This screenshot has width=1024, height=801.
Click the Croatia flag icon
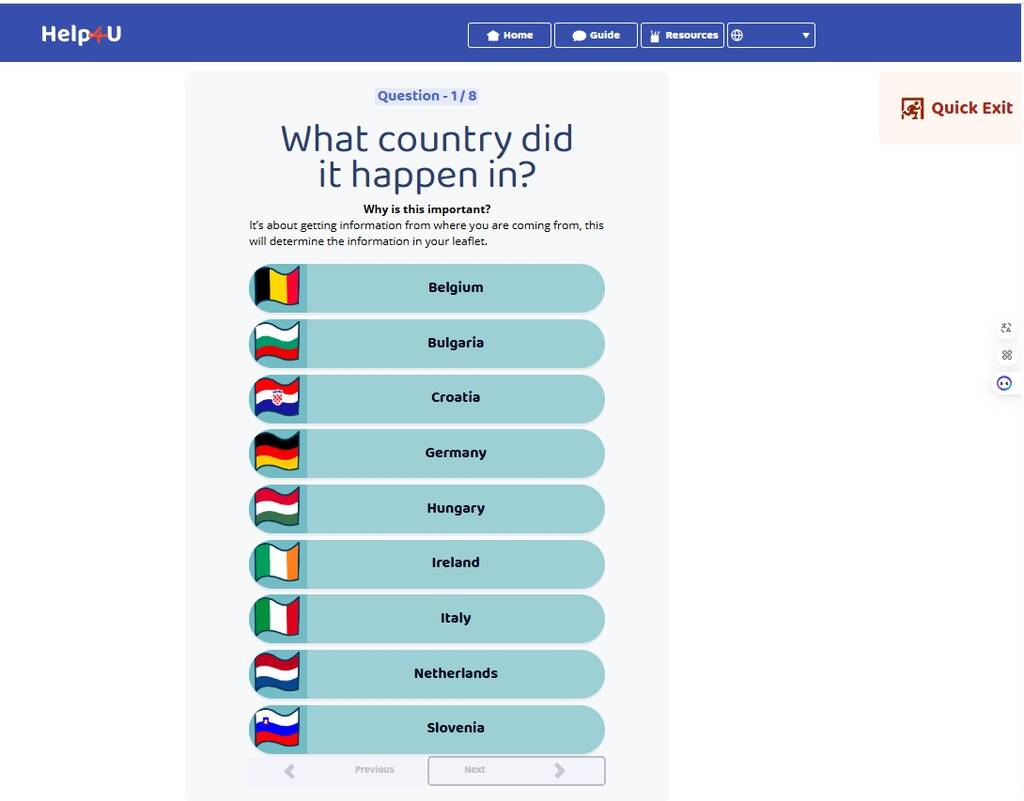[x=277, y=397]
